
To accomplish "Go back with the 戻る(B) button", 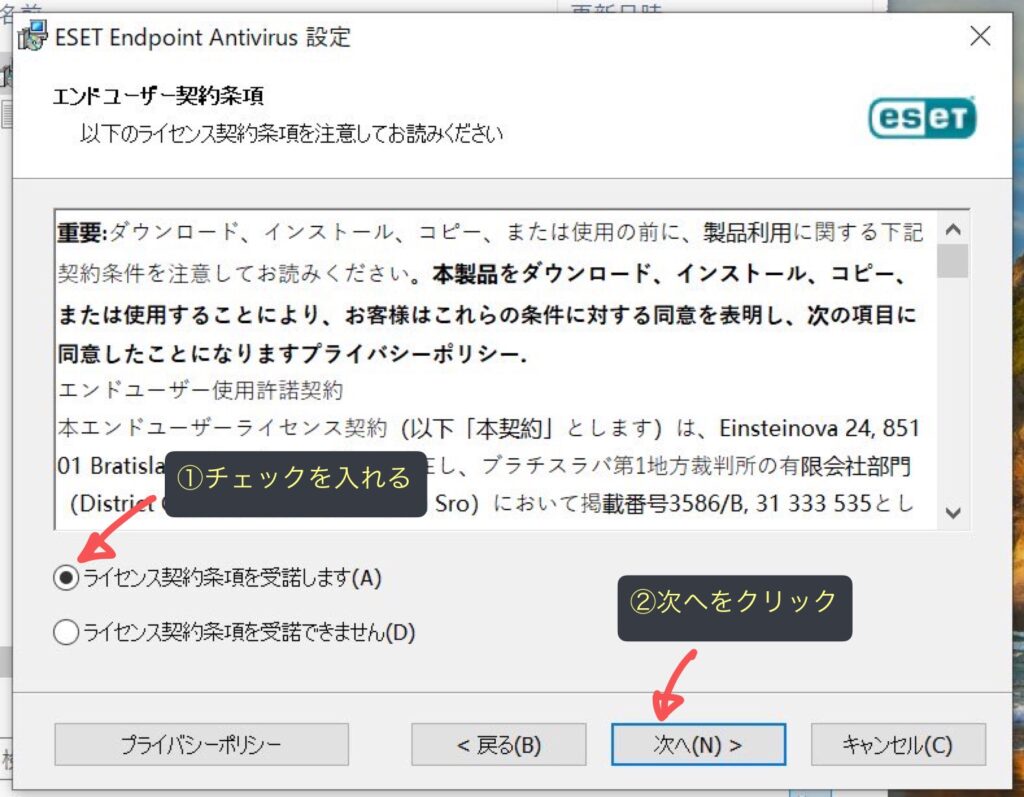I will click(x=498, y=745).
